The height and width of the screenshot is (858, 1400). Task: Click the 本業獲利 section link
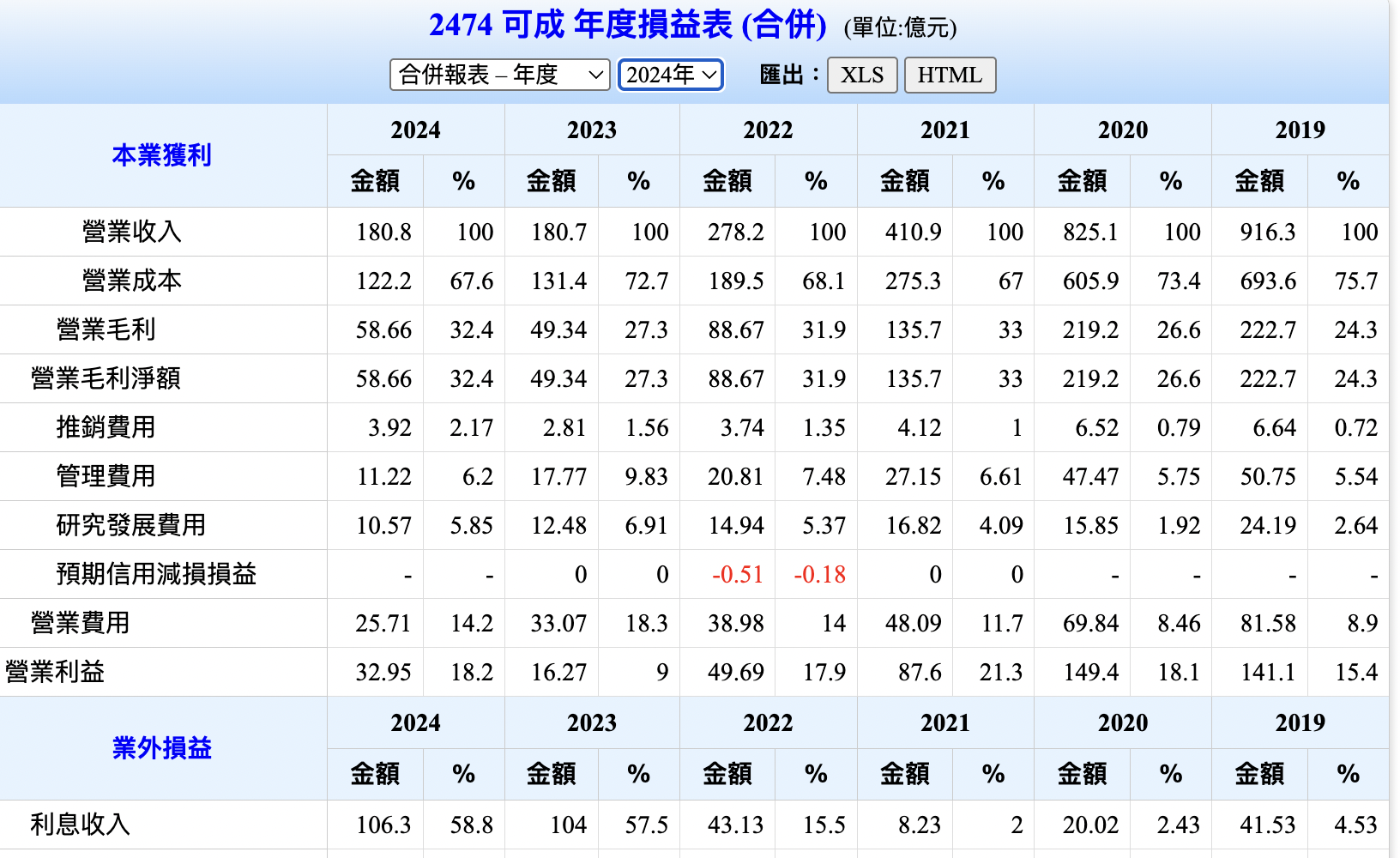click(x=162, y=155)
